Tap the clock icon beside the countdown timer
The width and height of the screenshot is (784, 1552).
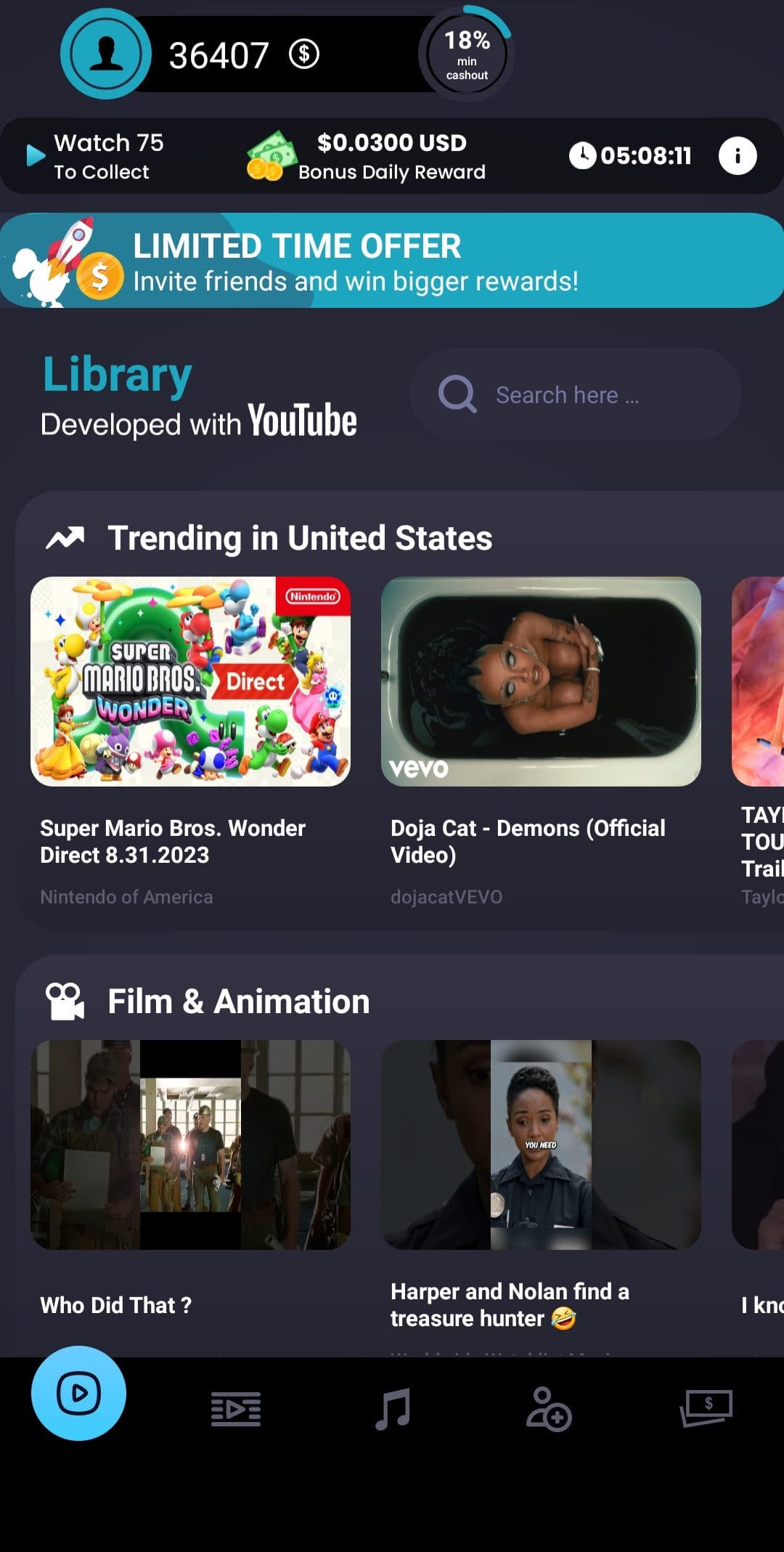[582, 155]
